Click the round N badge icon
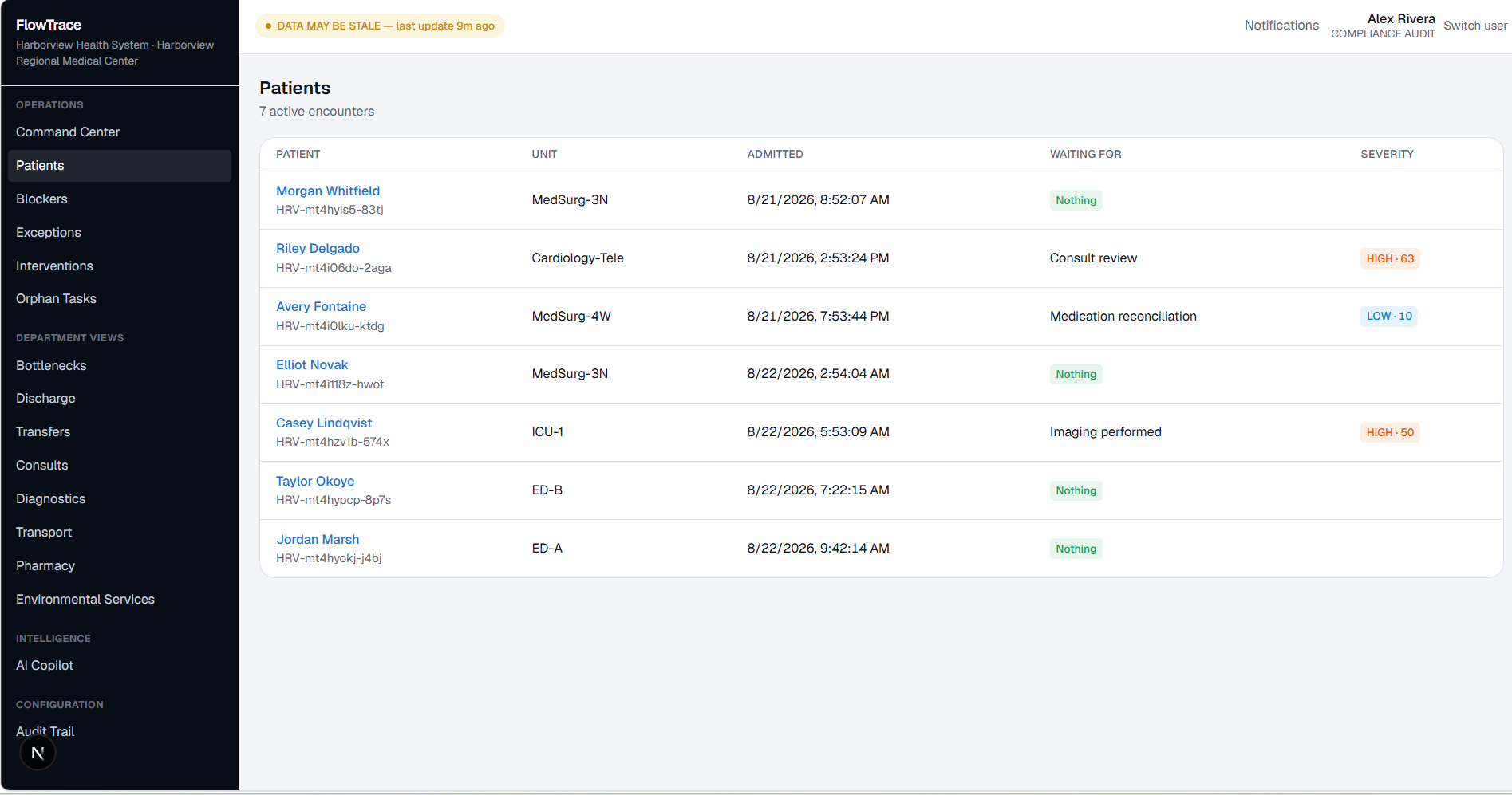 [38, 753]
